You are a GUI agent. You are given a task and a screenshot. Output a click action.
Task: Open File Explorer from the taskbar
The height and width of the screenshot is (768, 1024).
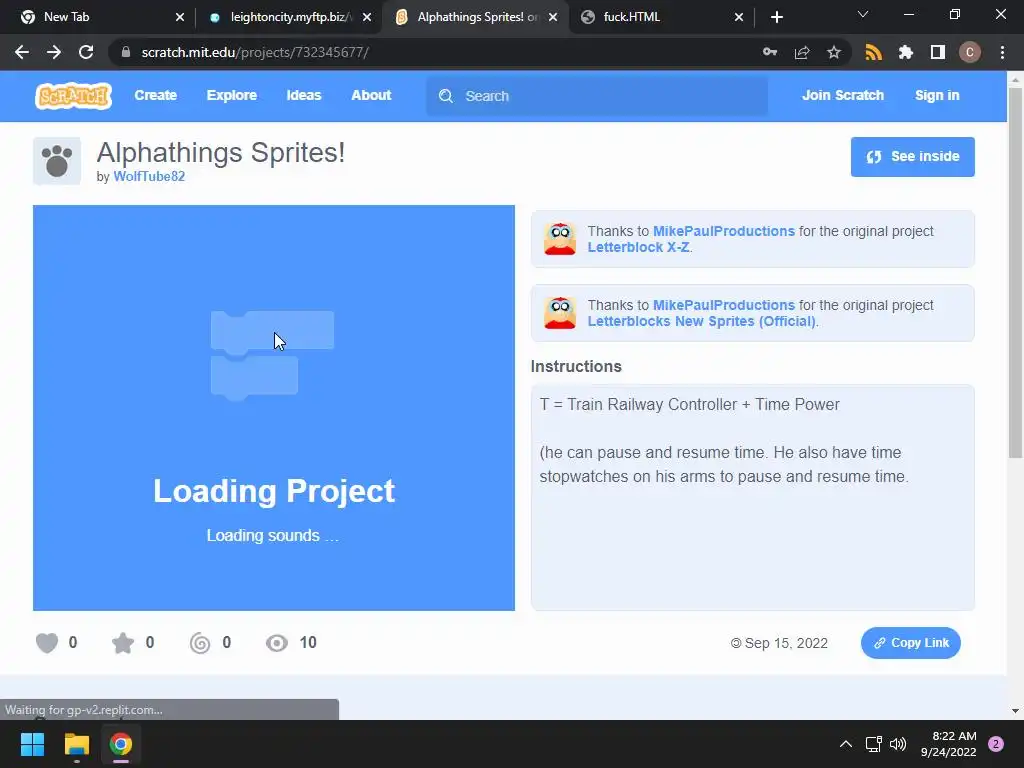tap(76, 744)
